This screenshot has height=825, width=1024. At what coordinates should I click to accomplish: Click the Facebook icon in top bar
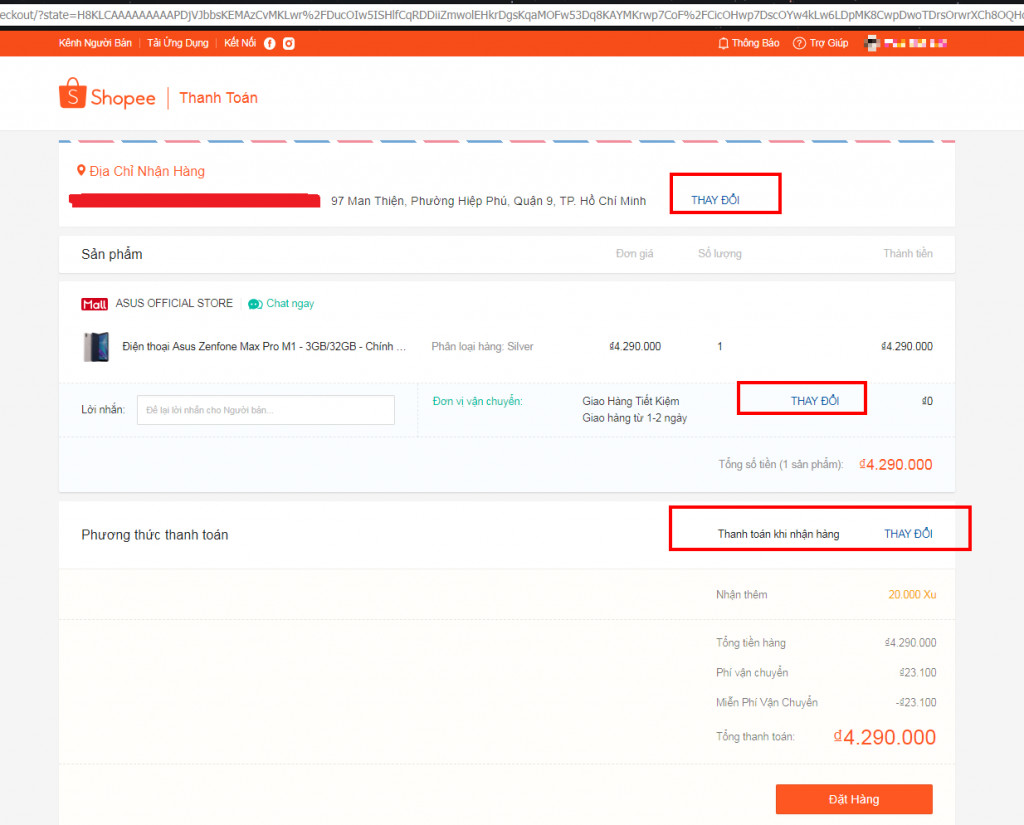tap(270, 43)
